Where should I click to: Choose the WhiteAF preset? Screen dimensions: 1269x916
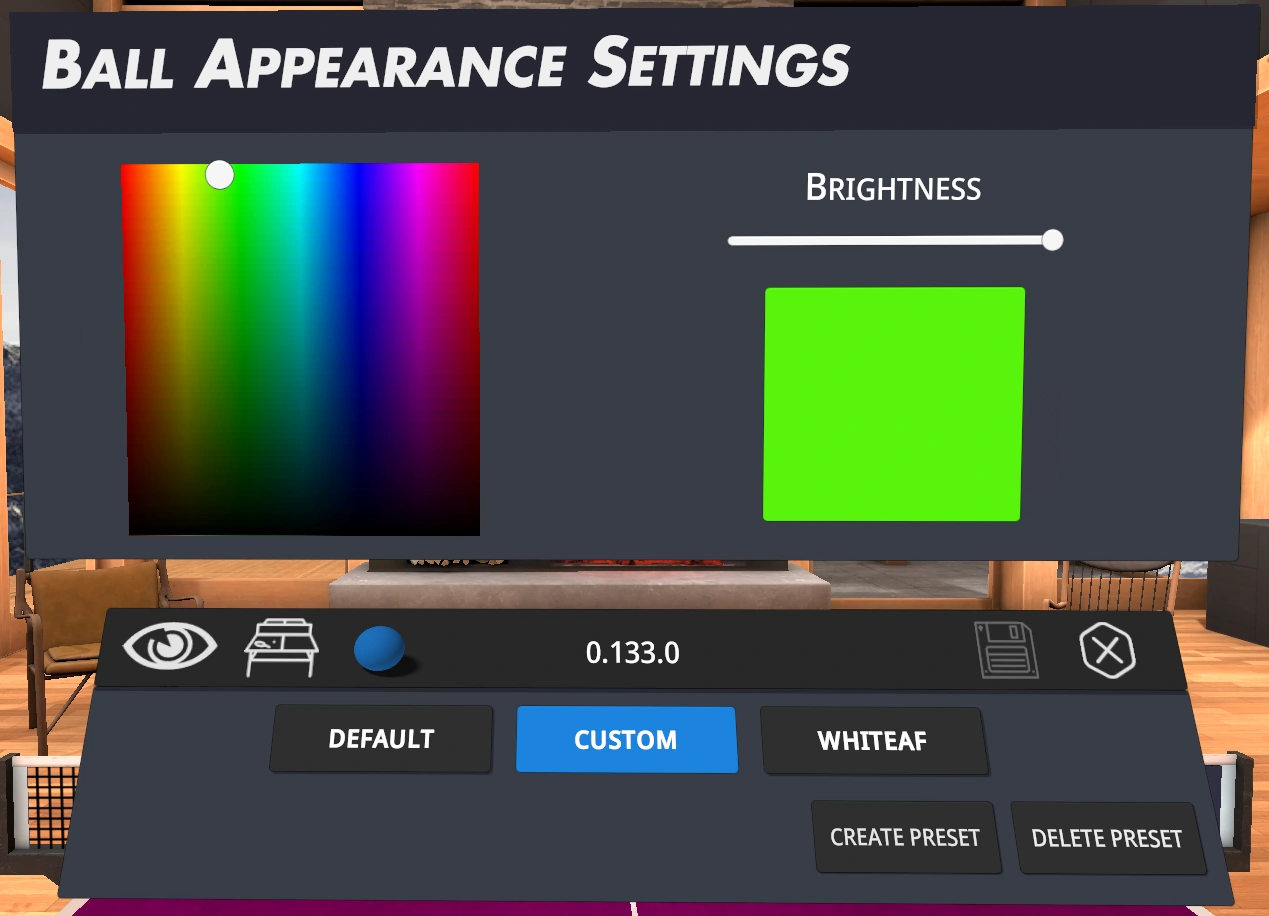(x=872, y=741)
